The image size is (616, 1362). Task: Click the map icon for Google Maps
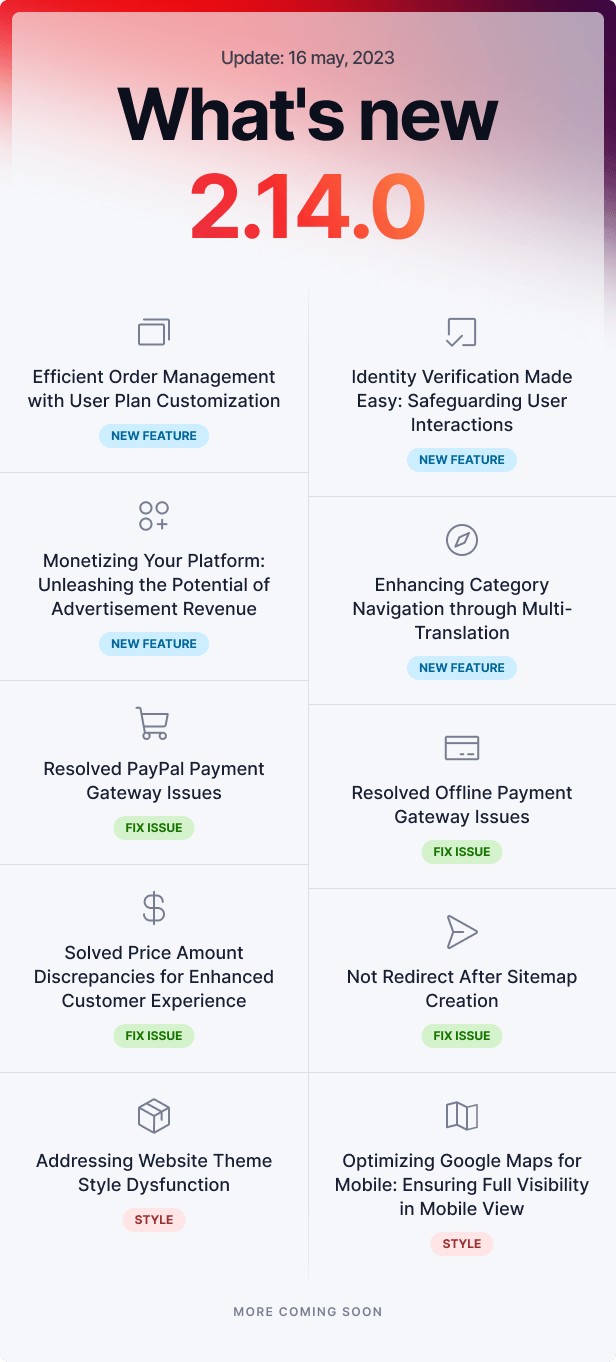click(461, 1115)
